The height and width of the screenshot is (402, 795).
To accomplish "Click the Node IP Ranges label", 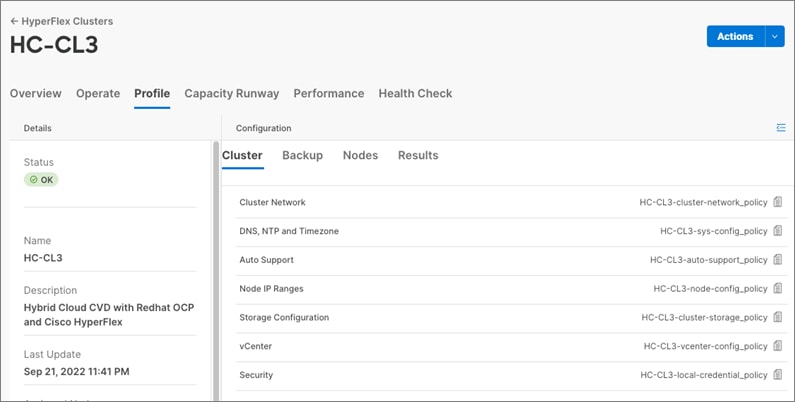I will pyautogui.click(x=271, y=288).
